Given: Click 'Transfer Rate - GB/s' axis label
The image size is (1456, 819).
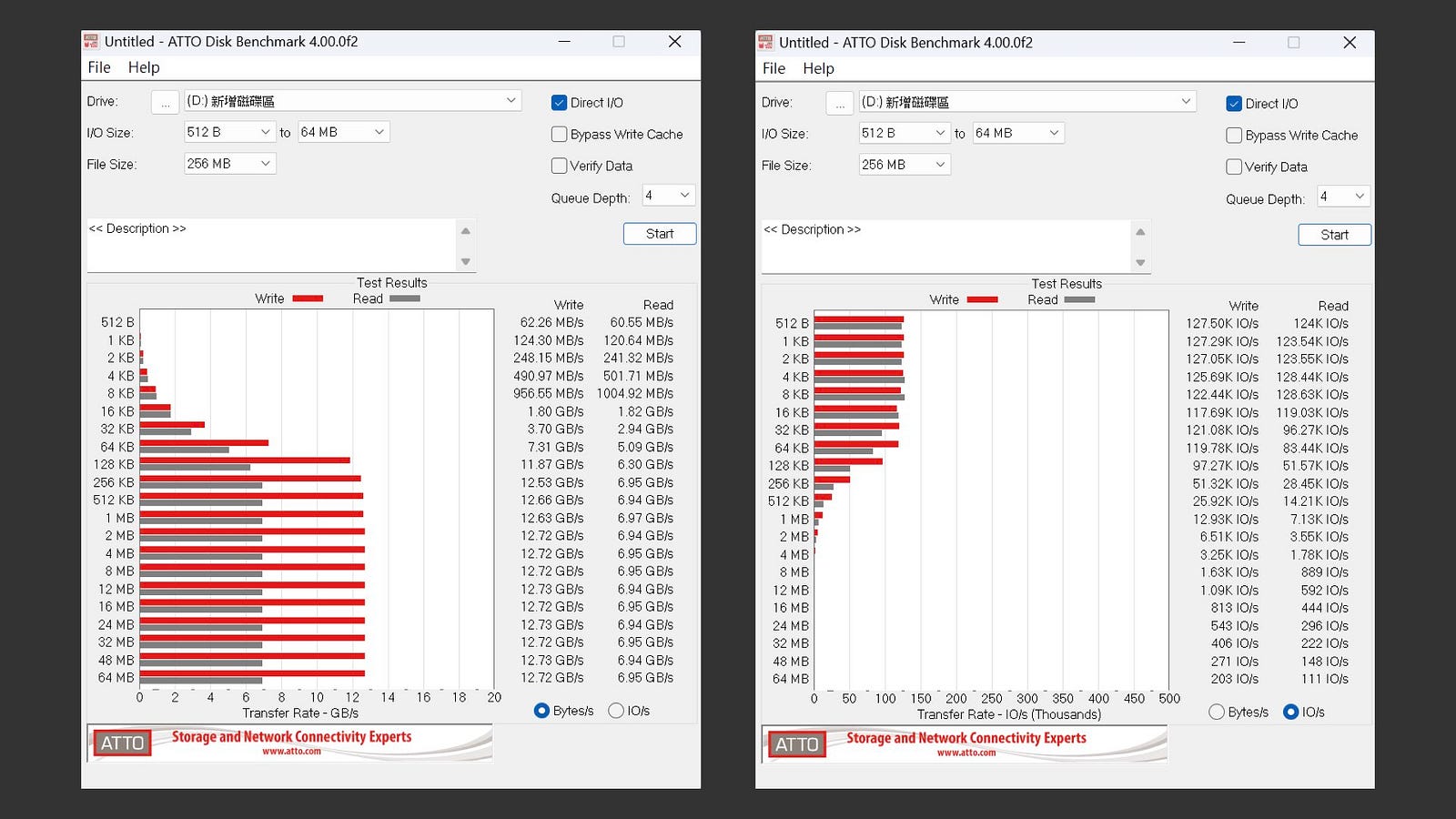Looking at the screenshot, I should (x=300, y=713).
